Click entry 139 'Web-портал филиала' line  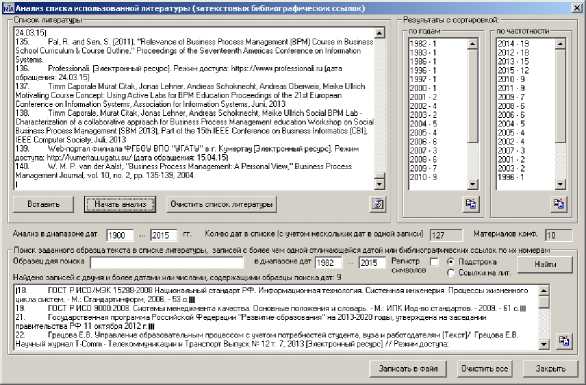coord(187,153)
